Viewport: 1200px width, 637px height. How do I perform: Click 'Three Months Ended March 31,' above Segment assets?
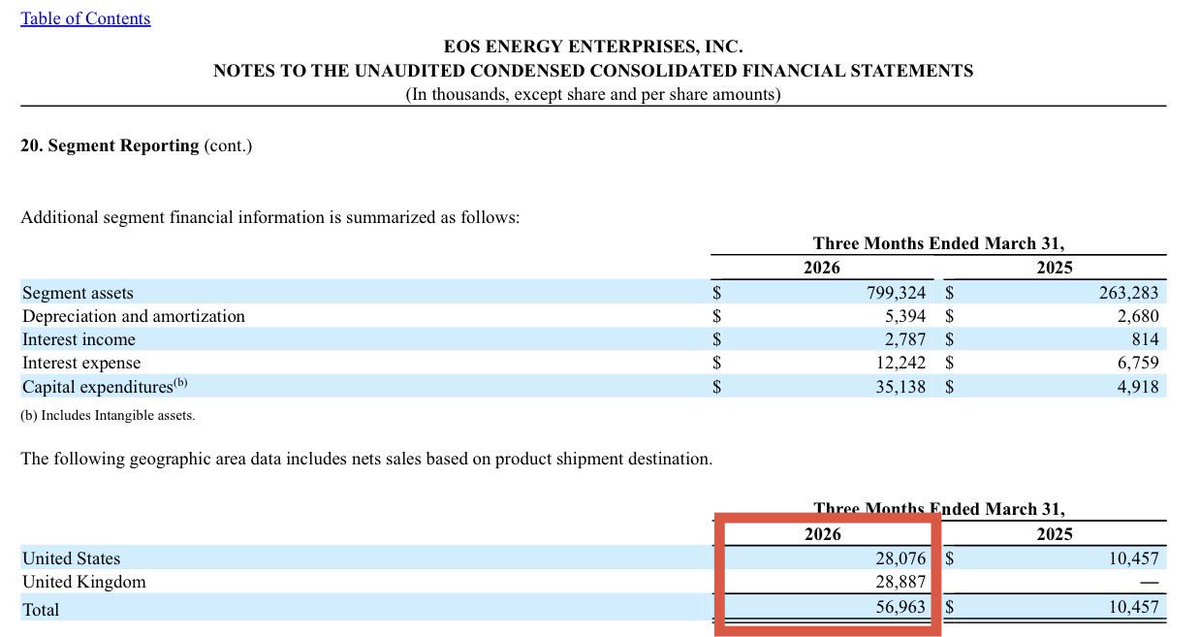tap(939, 243)
